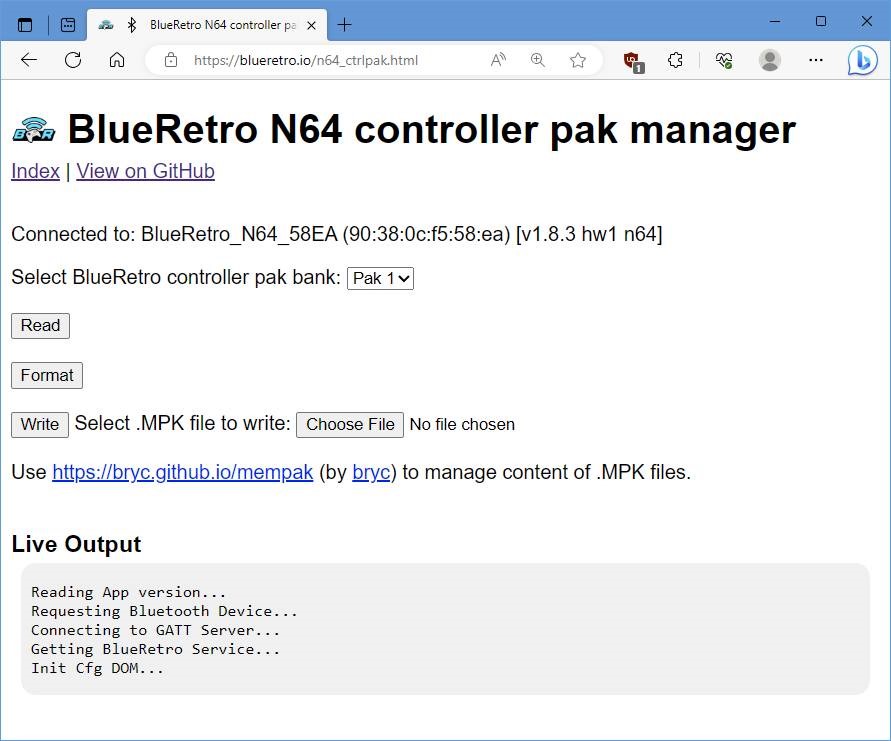Open the bryc.github.io/mempak link
The image size is (891, 741).
click(x=182, y=472)
